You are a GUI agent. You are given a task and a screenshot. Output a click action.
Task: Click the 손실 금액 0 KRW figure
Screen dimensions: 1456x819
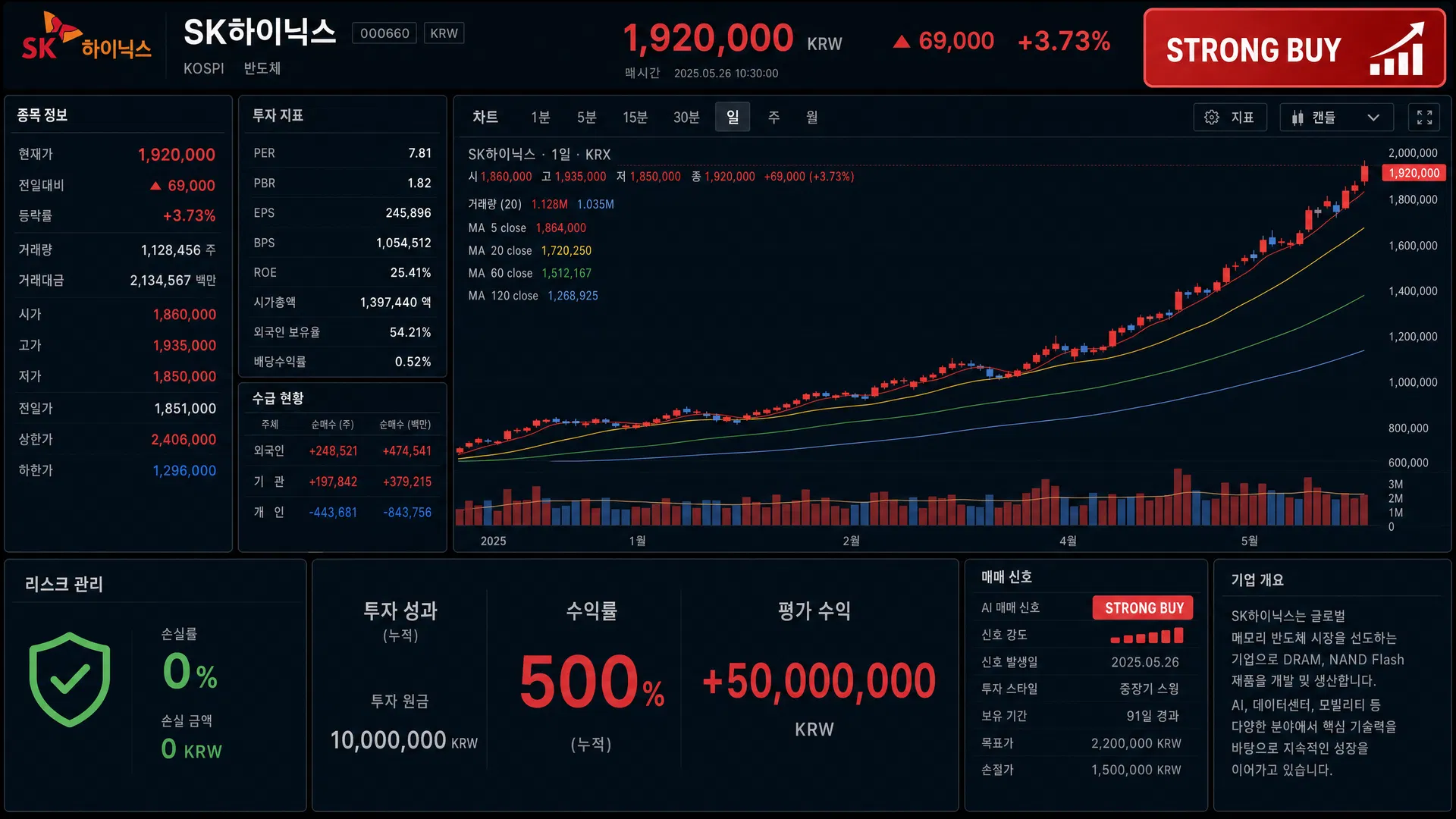[191, 749]
